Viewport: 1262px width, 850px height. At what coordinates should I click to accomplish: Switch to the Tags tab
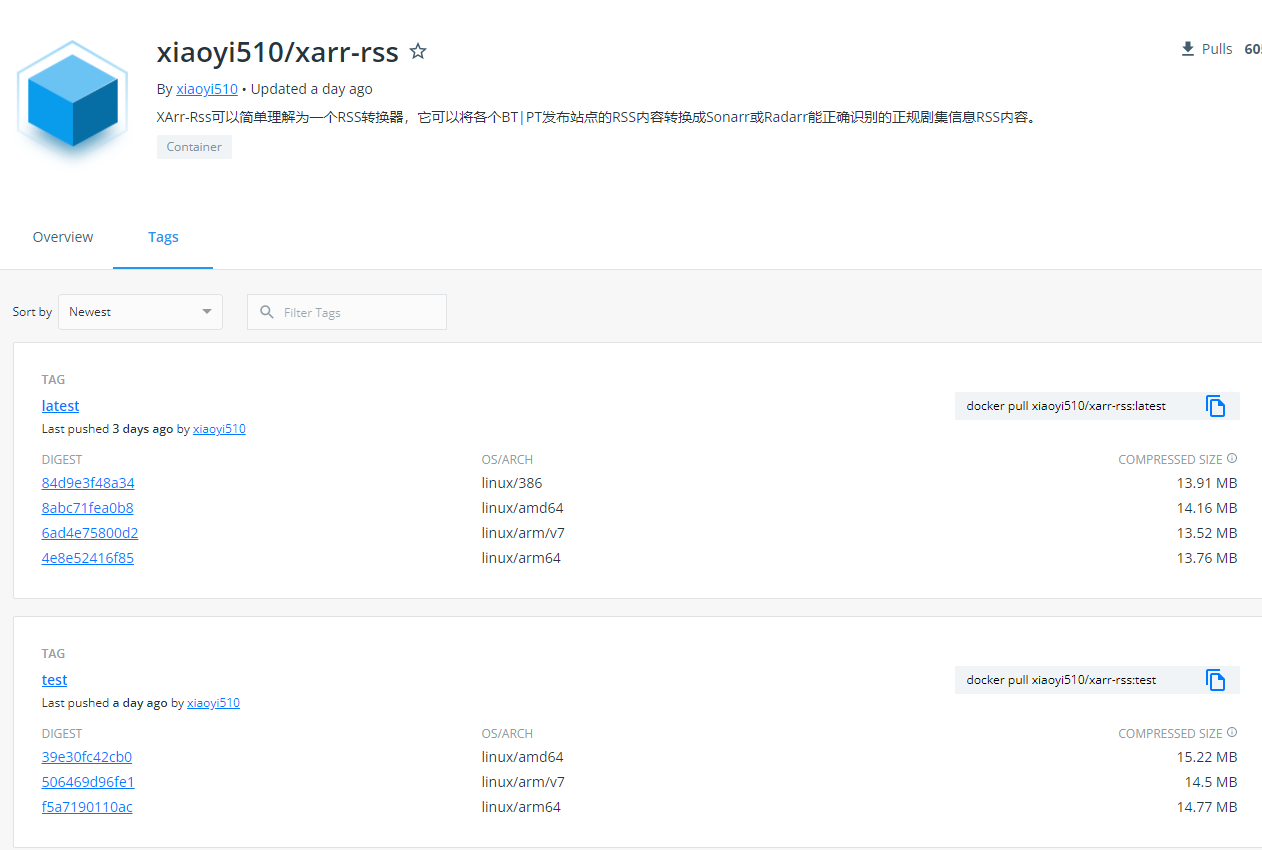point(163,237)
